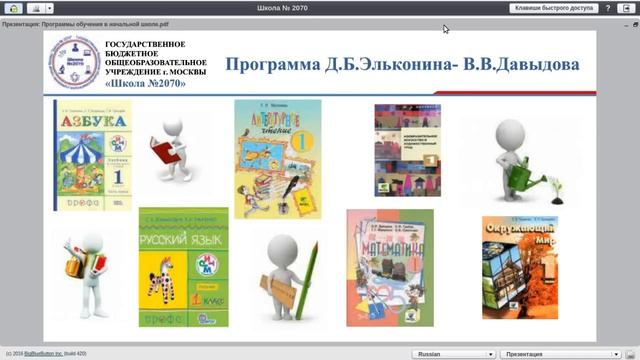Open the Клавиши быстрого доступа shortcuts button
This screenshot has width=640, height=360.
[x=553, y=8]
